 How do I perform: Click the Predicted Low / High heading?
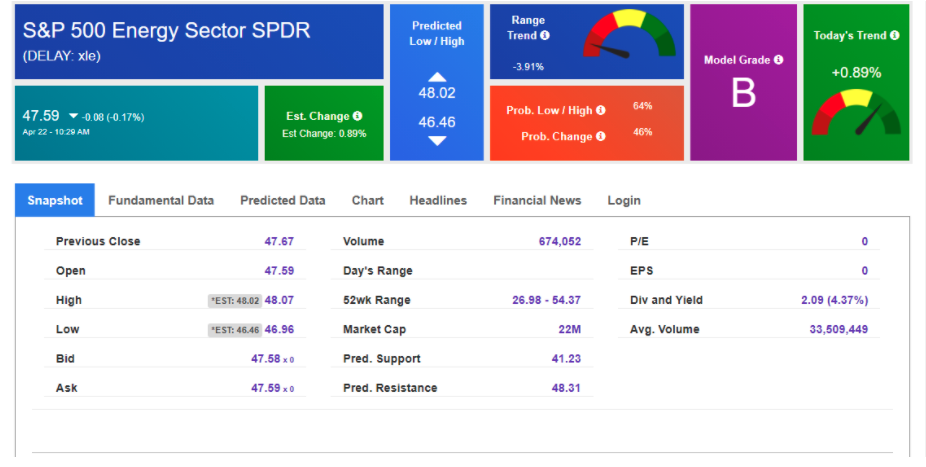(x=437, y=34)
